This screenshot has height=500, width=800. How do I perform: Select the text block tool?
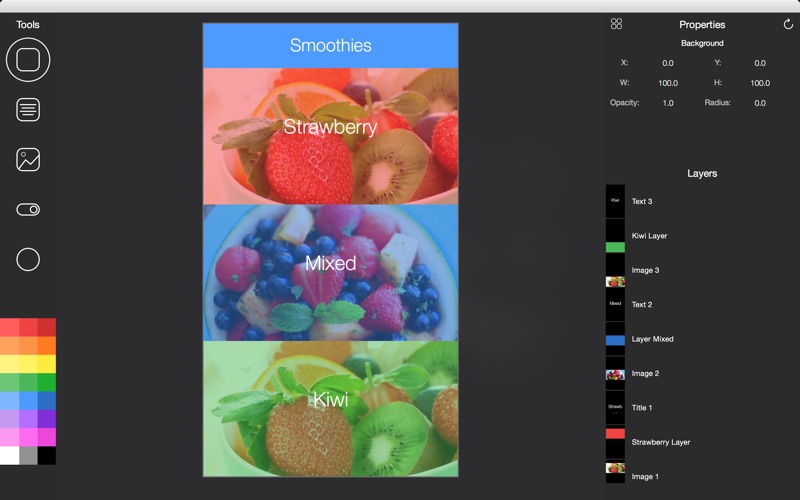28,110
